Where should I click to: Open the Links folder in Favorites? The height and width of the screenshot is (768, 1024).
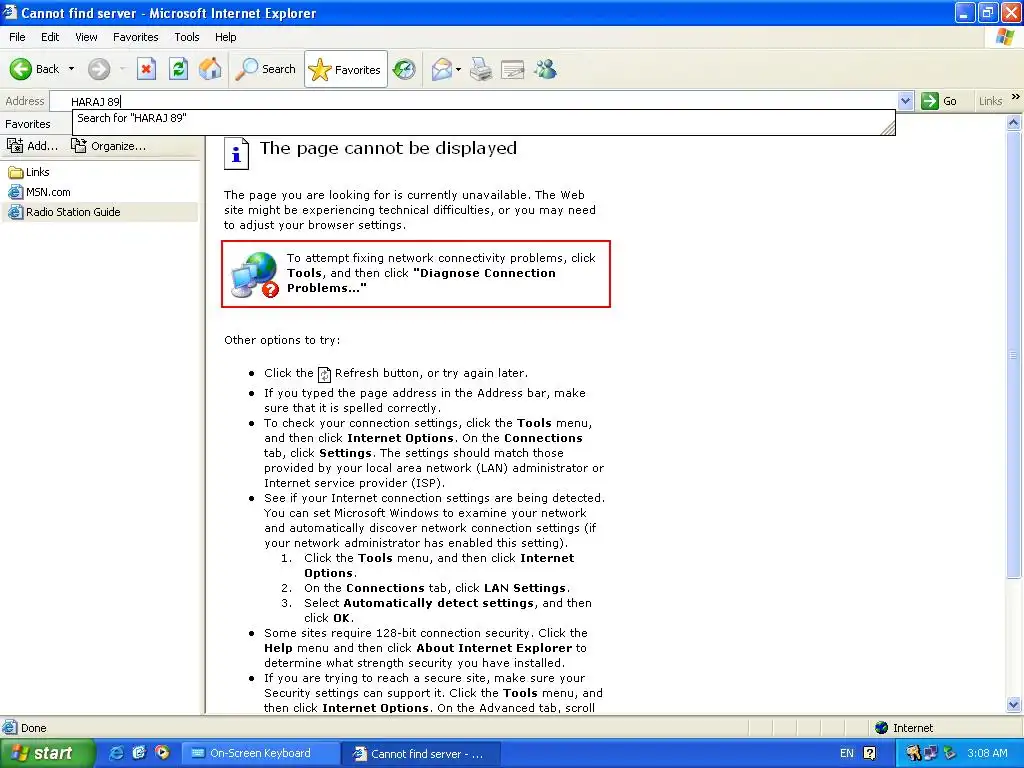click(29, 172)
